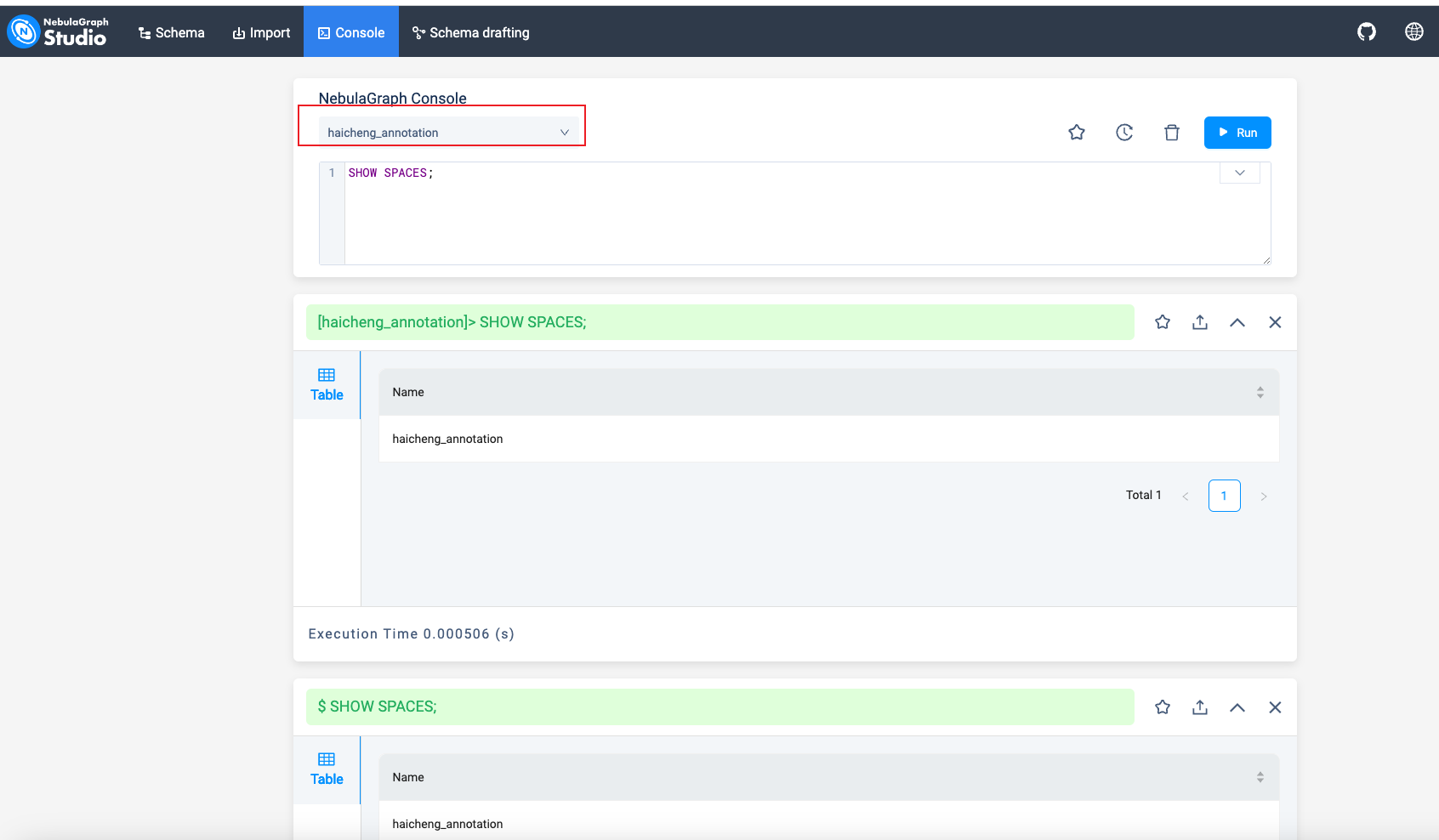Expand the editor collapse chevron
This screenshot has width=1439, height=840.
pos(1240,173)
